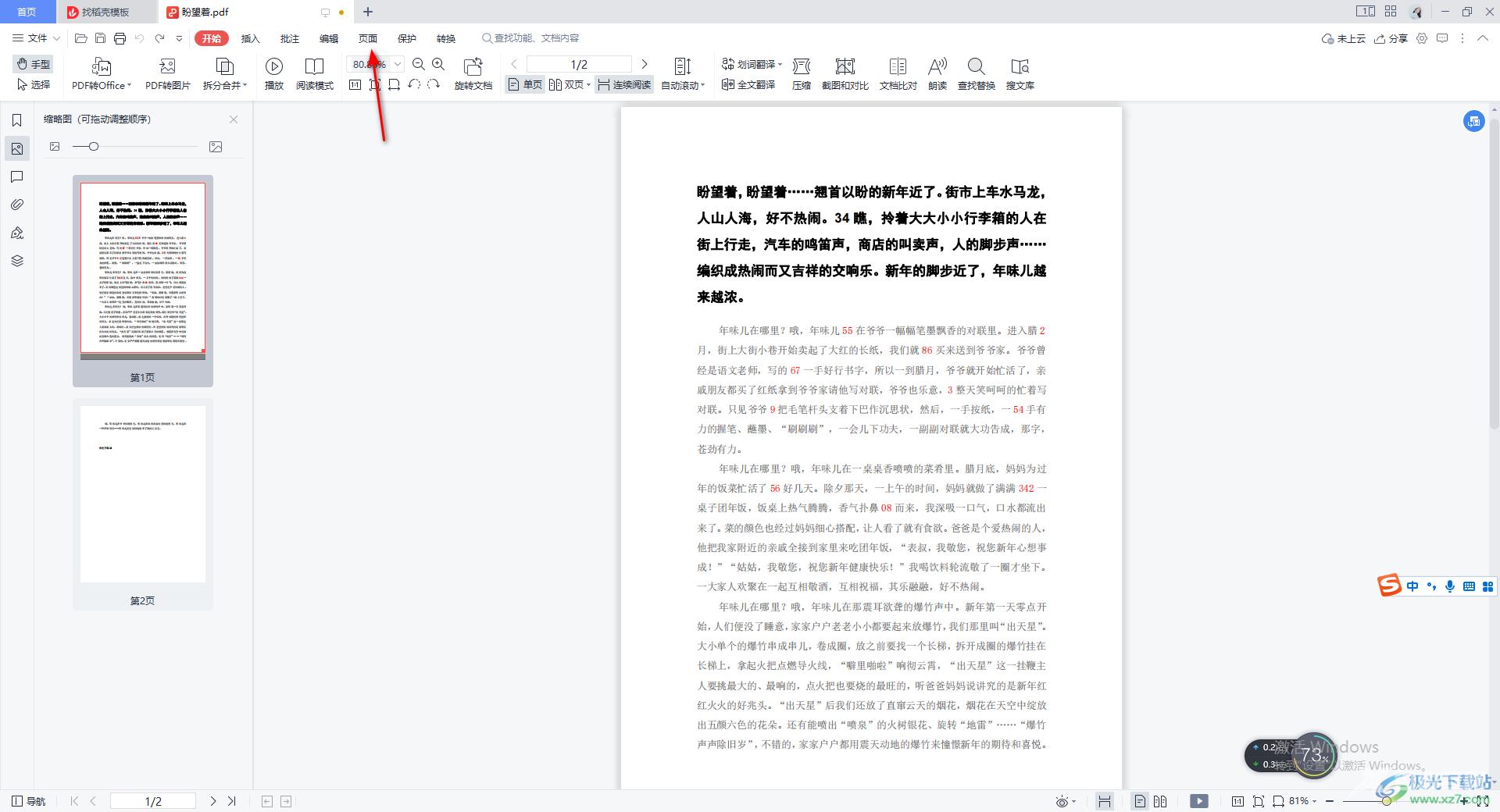The height and width of the screenshot is (812, 1500).
Task: Open 查找替换 find and replace
Action: coord(977,74)
